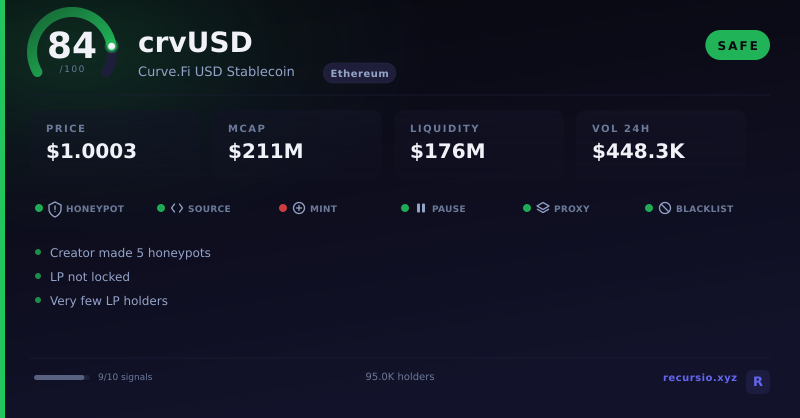Select the Ethereum chain tag
The width and height of the screenshot is (800, 418).
click(359, 73)
